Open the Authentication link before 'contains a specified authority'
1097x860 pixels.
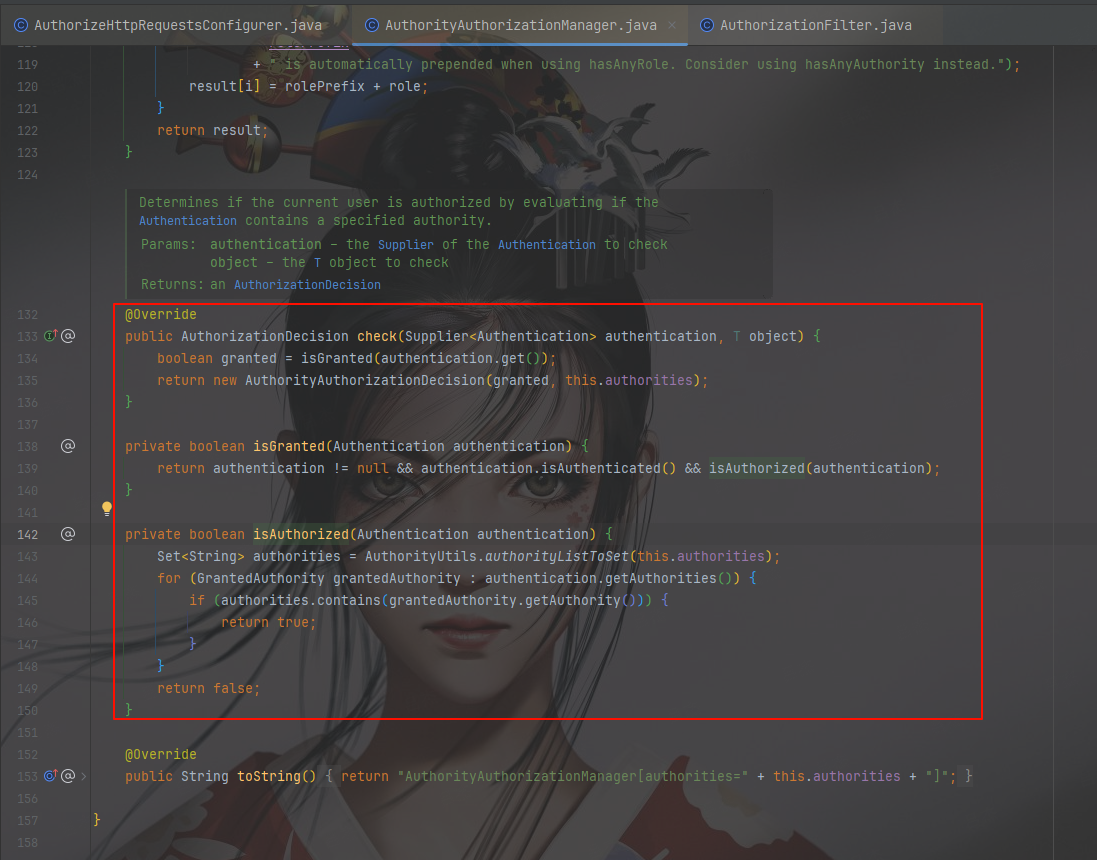[x=187, y=220]
